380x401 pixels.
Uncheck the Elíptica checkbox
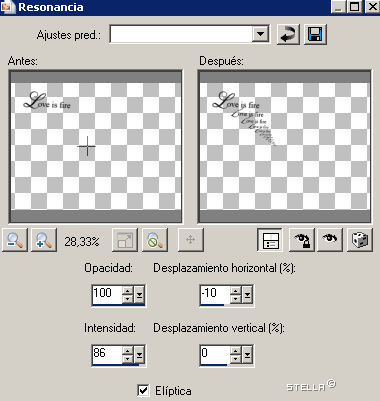[143, 390]
